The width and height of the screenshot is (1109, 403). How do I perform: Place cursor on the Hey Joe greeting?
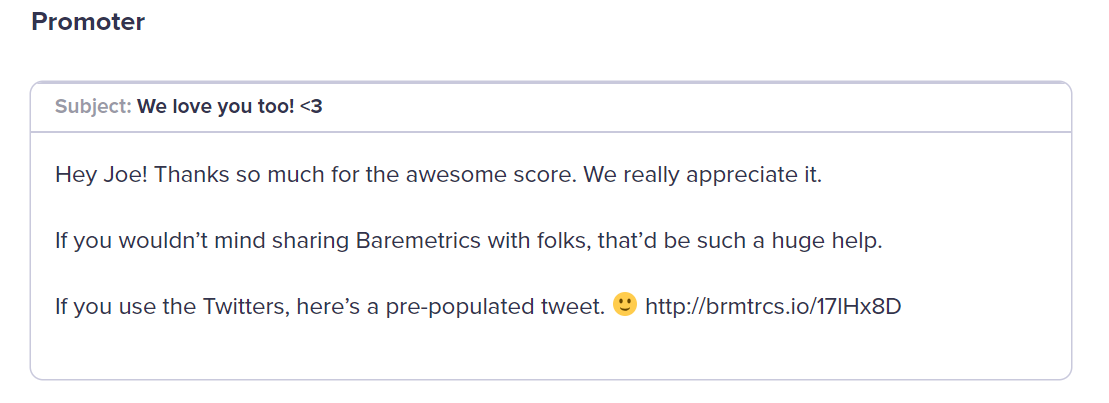pos(101,175)
